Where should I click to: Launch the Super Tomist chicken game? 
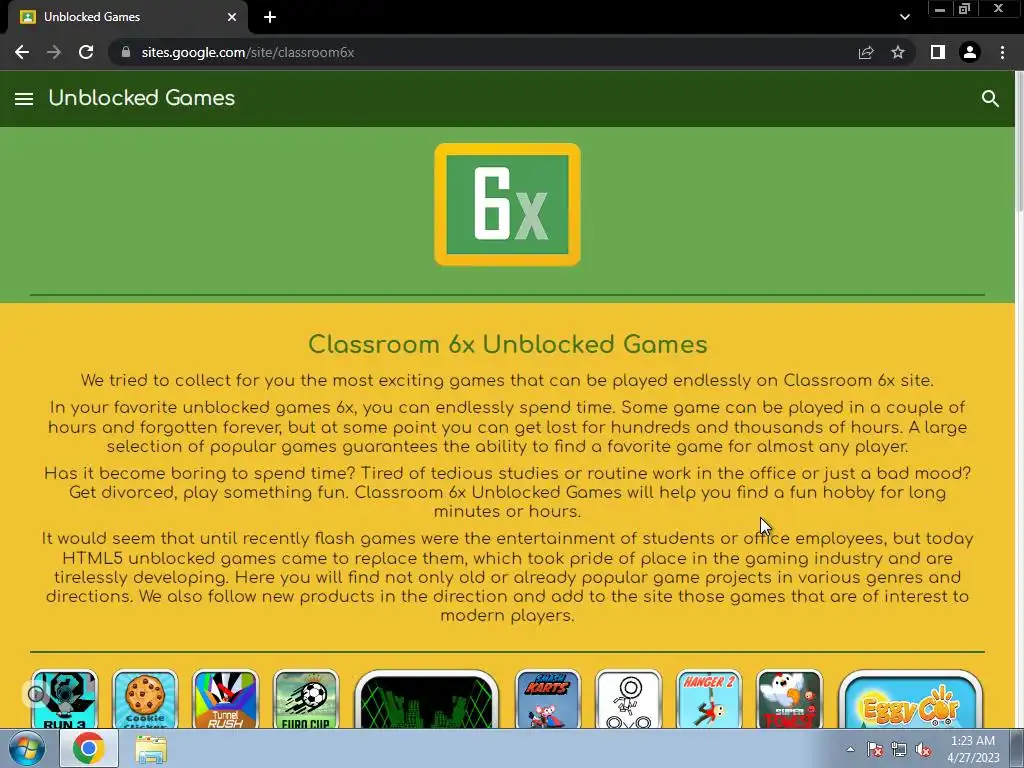[x=790, y=699]
